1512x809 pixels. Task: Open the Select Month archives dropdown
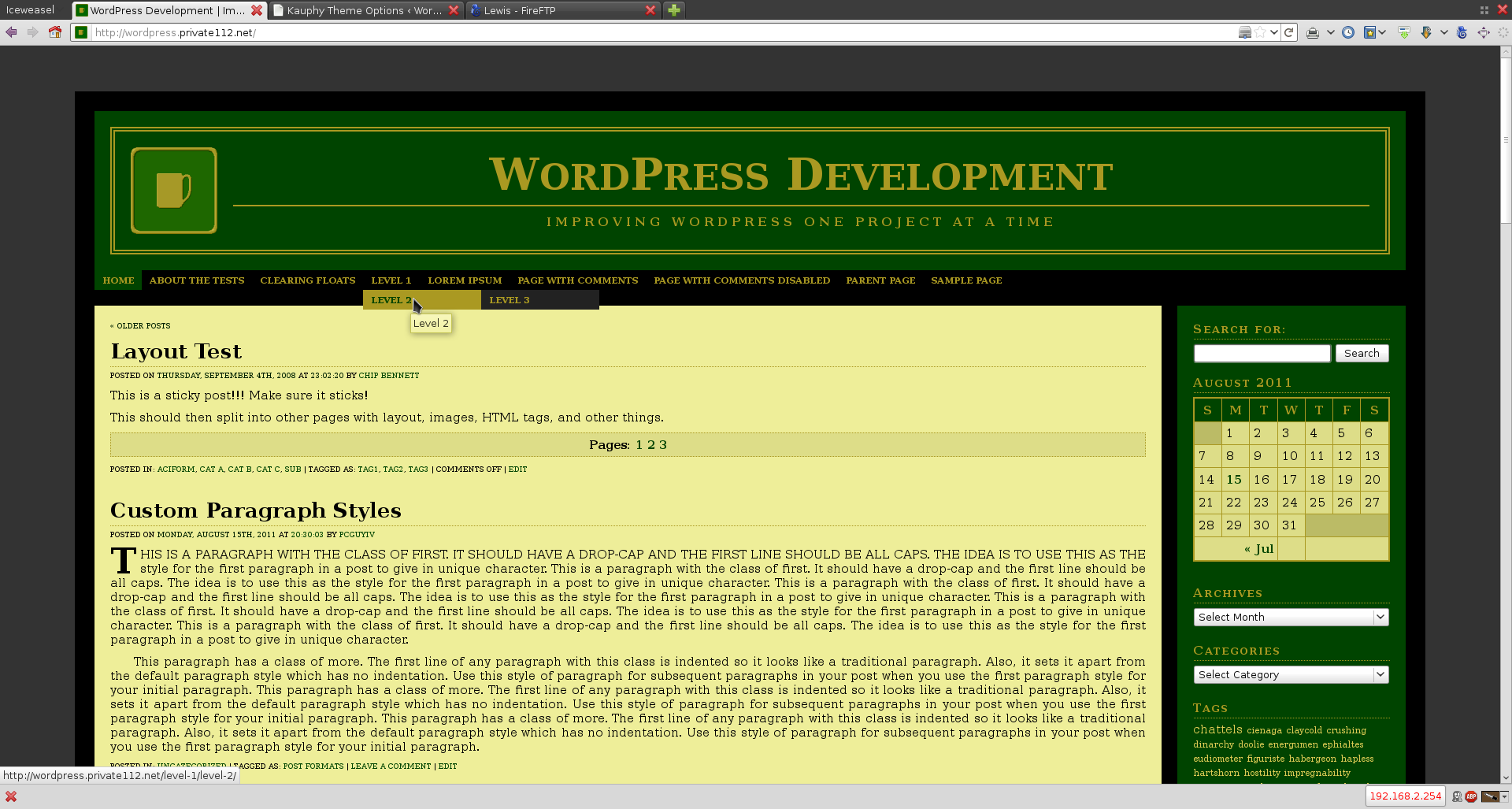pos(1290,617)
